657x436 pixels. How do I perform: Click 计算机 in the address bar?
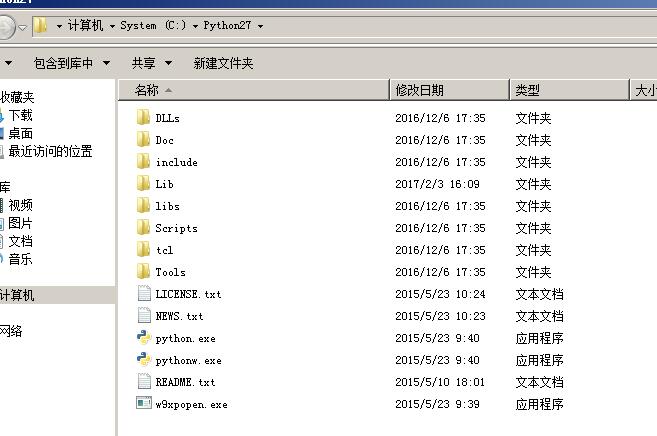click(85, 26)
